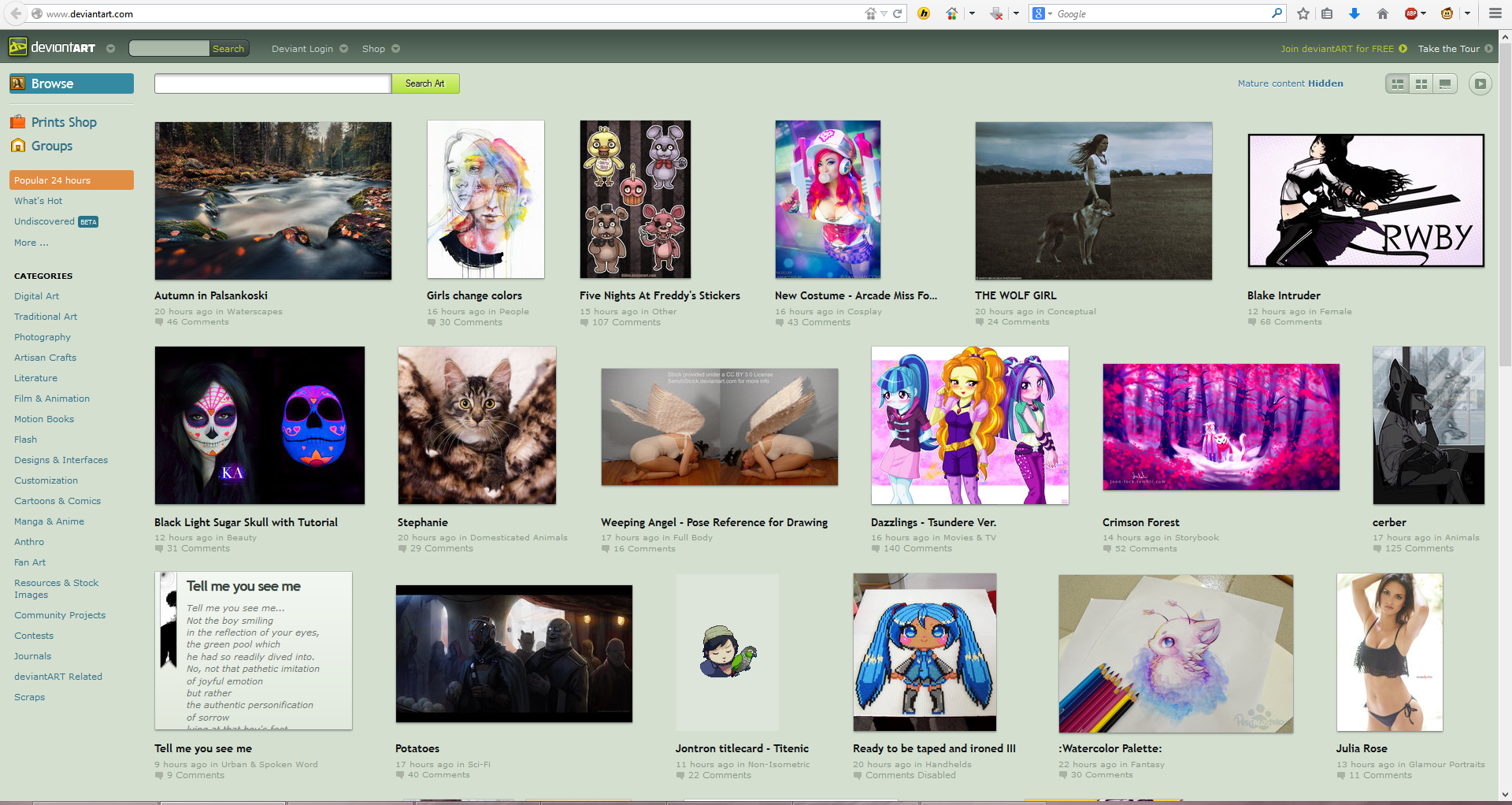Image resolution: width=1512 pixels, height=805 pixels.
Task: Click the Browse button
Action: (72, 83)
